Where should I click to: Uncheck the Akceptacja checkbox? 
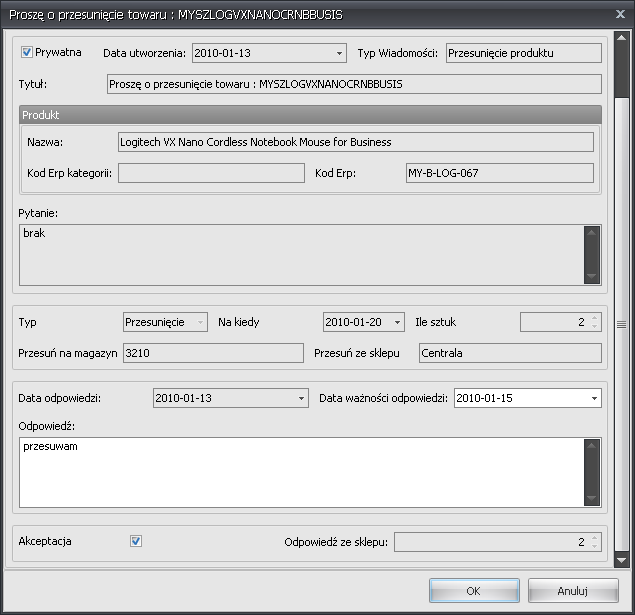136,541
